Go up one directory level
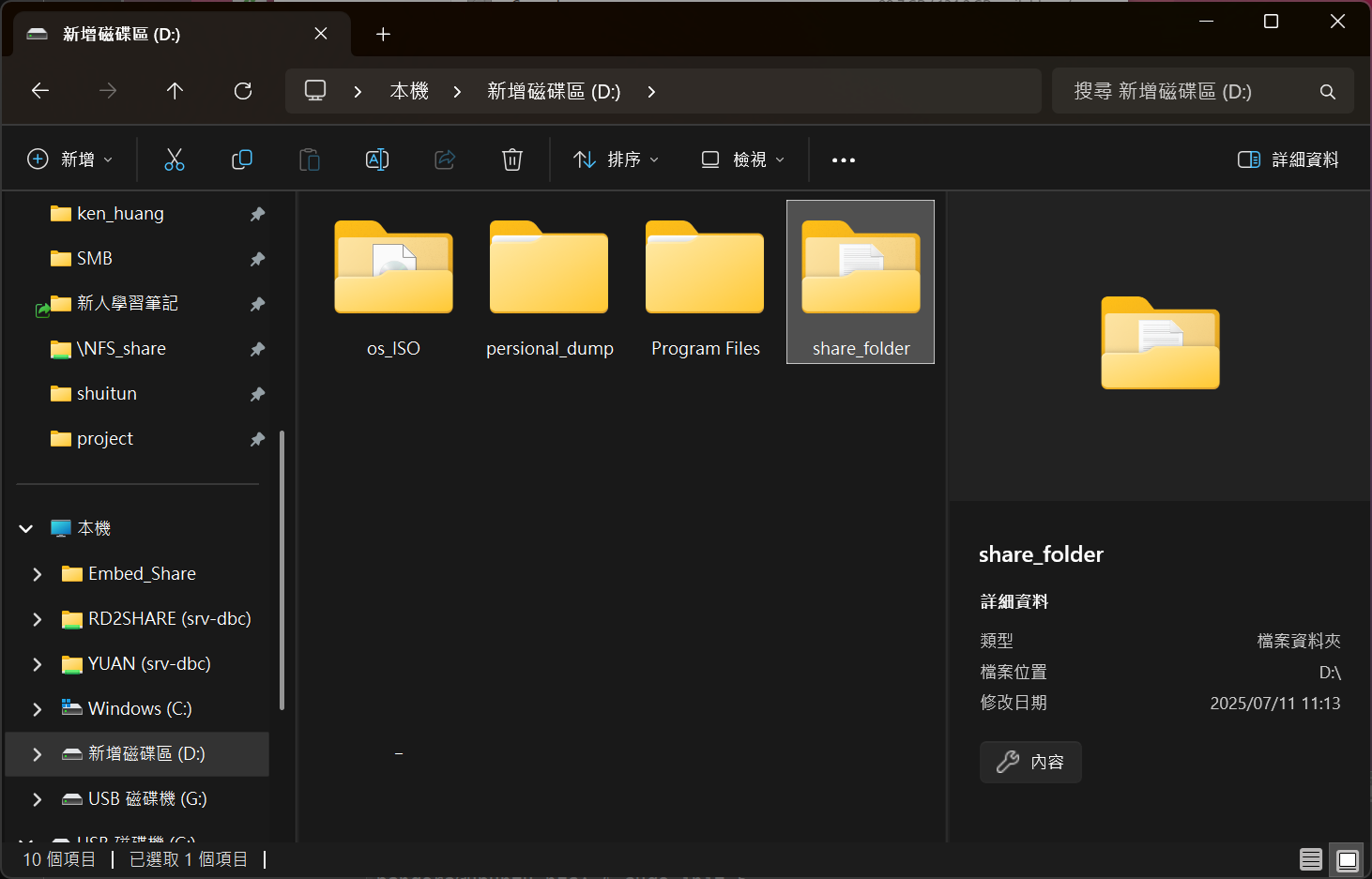Image resolution: width=1372 pixels, height=879 pixels. tap(175, 91)
